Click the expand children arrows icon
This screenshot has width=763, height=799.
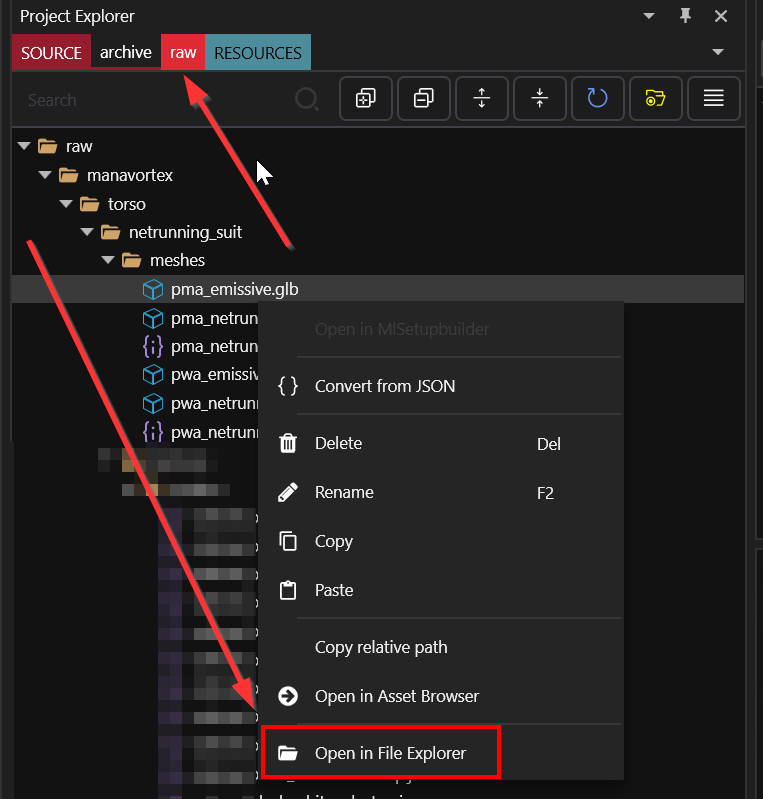pyautogui.click(x=482, y=98)
